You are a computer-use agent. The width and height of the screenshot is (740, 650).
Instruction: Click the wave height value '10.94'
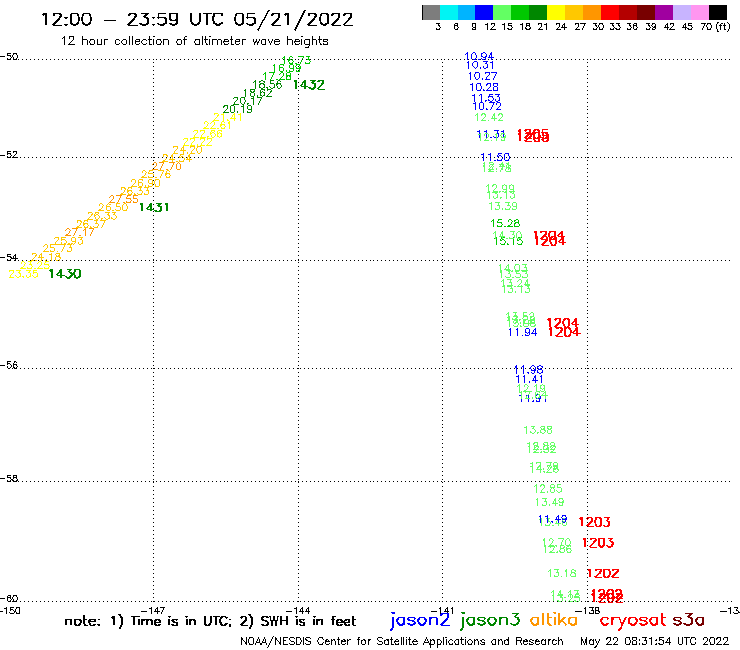point(479,56)
